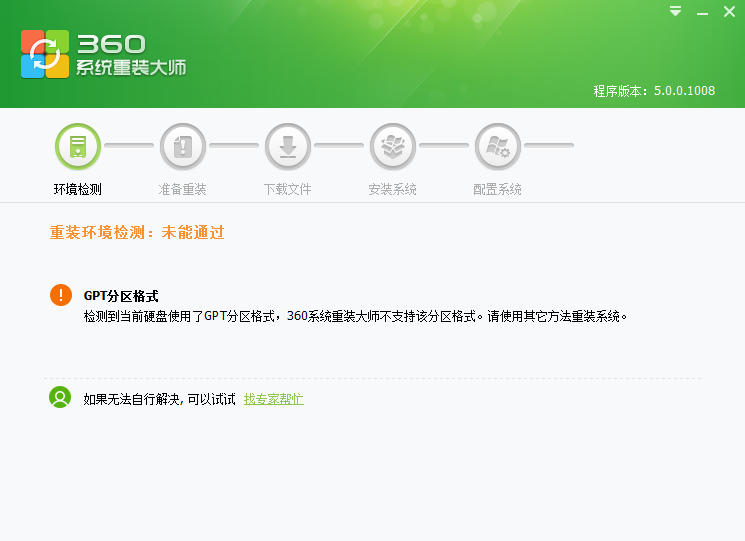This screenshot has height=541, width=745.
Task: Click the 360 系统重装大师 logo icon
Action: pyautogui.click(x=45, y=54)
